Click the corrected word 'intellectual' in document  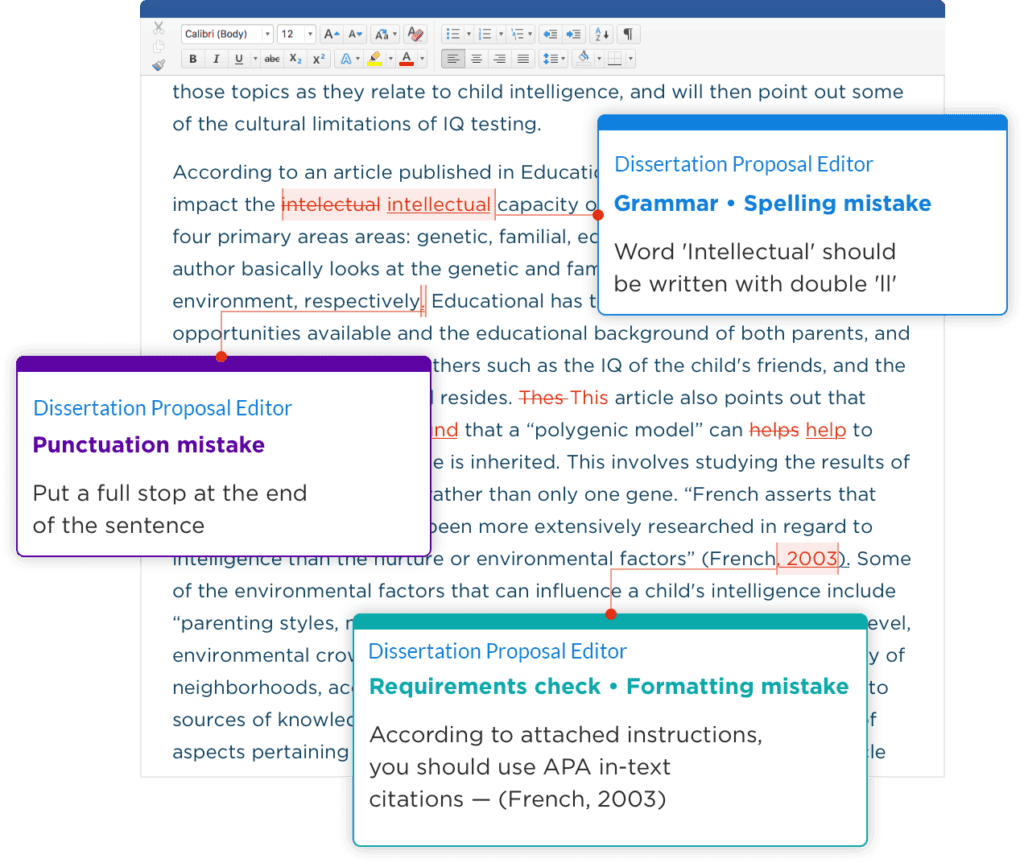pyautogui.click(x=438, y=205)
